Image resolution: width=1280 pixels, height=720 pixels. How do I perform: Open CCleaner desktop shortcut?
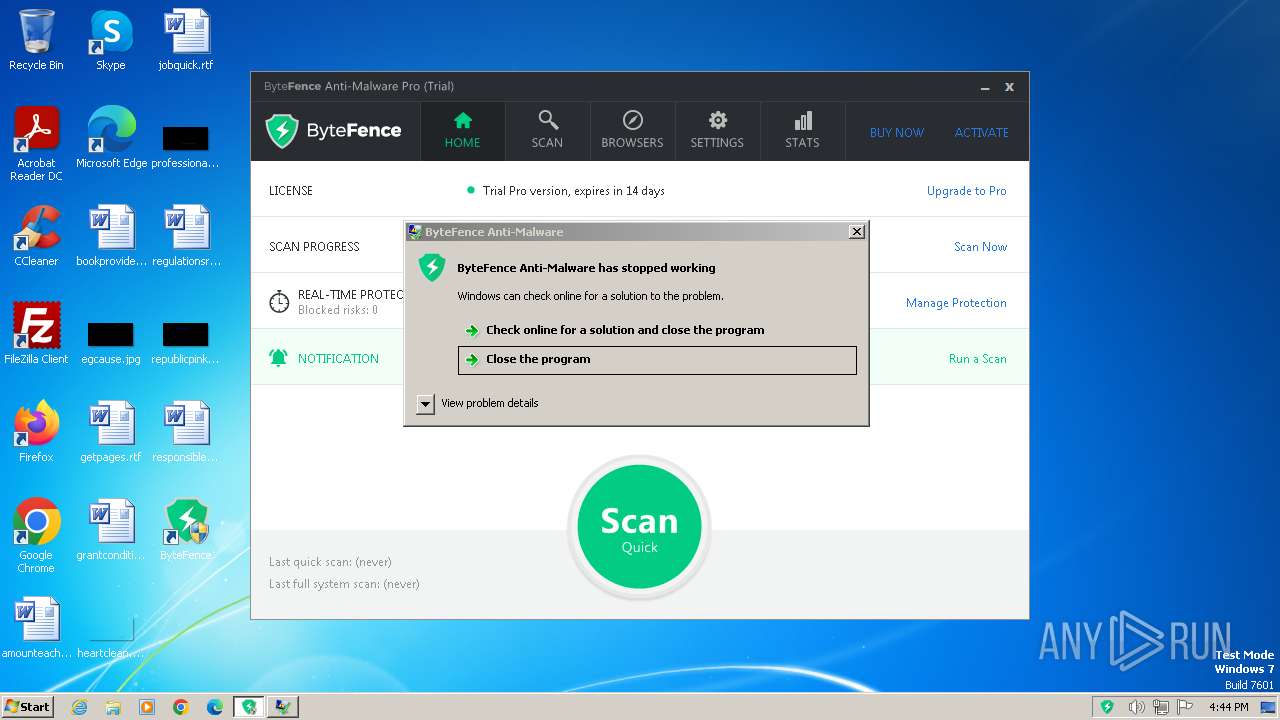click(x=36, y=236)
